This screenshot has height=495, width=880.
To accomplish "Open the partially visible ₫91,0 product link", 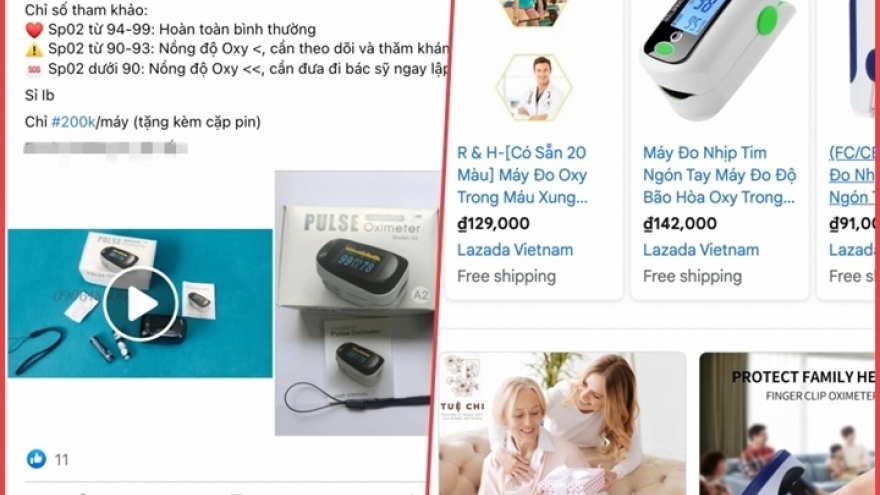I will pyautogui.click(x=851, y=175).
